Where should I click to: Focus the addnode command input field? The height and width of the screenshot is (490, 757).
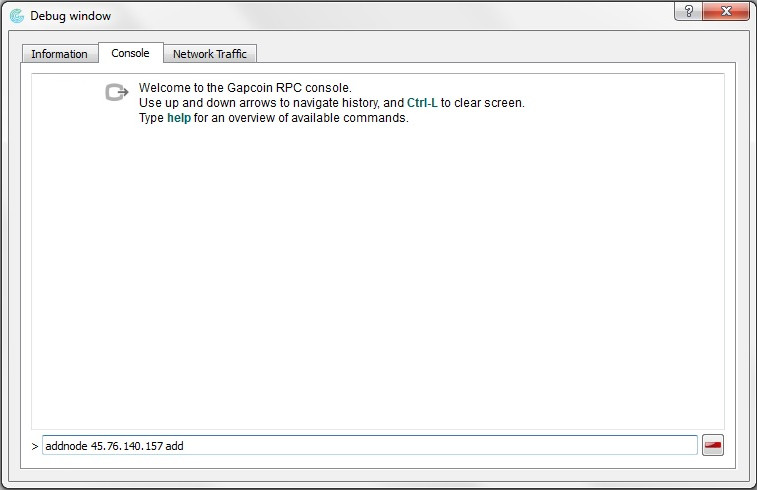[370, 445]
